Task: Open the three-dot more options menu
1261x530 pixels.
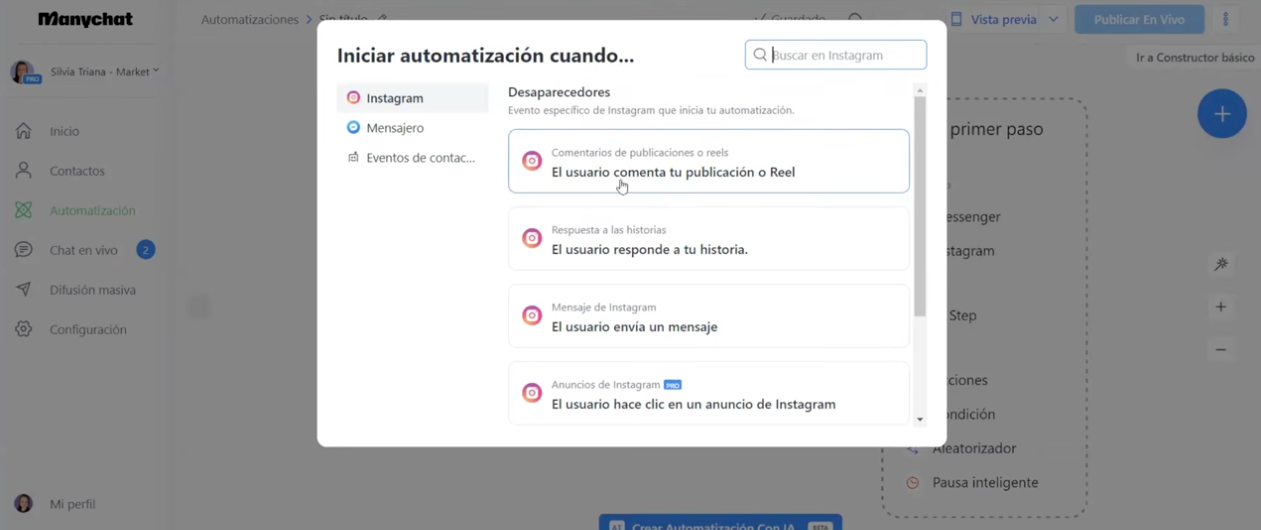Action: click(x=1226, y=19)
